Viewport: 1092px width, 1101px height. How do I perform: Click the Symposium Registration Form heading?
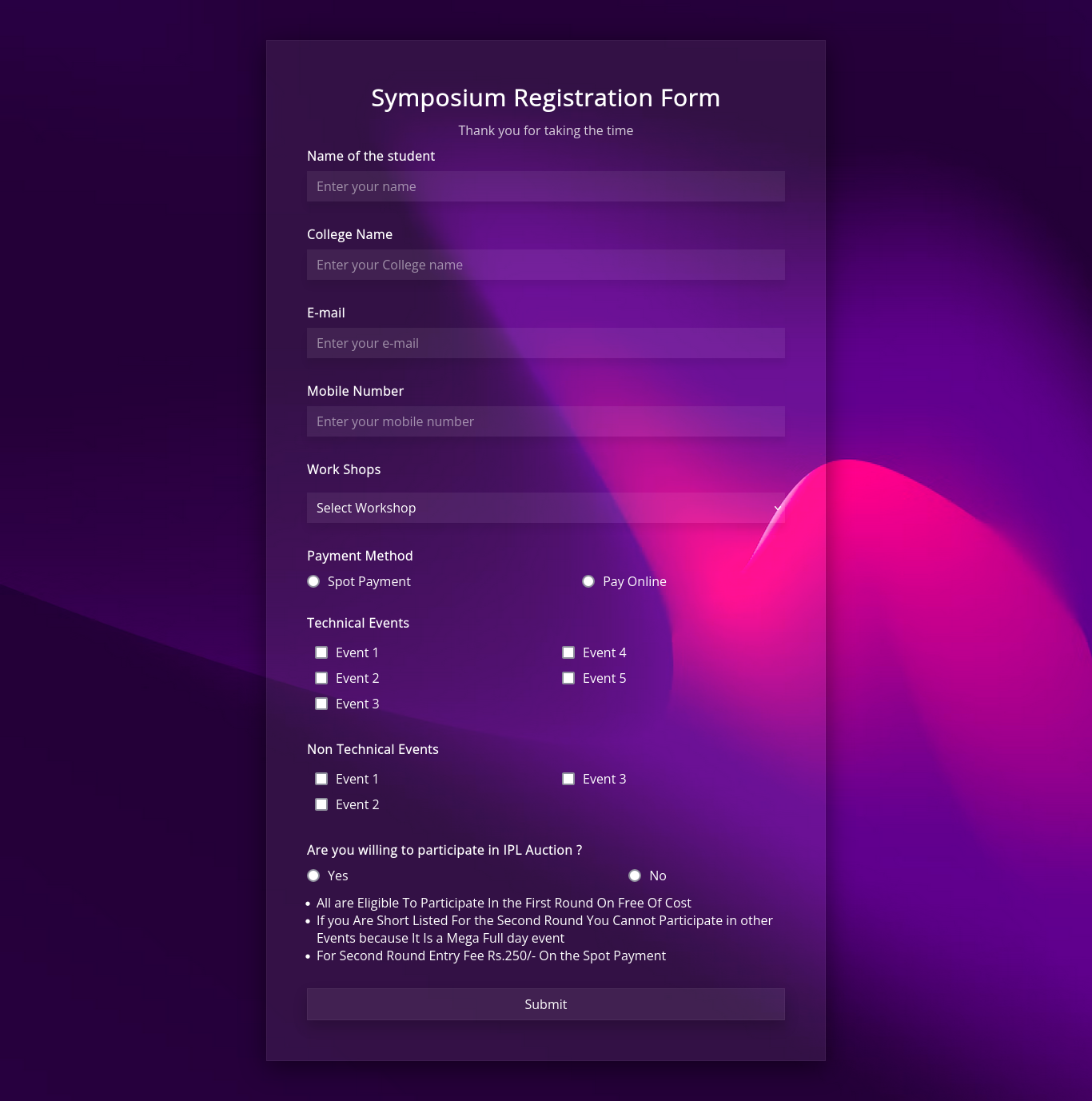click(x=545, y=98)
